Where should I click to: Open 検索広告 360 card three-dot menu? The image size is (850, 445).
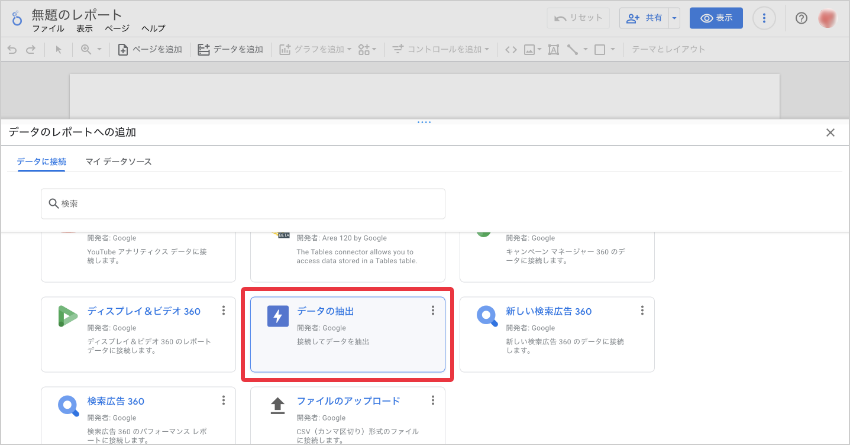[x=223, y=401]
